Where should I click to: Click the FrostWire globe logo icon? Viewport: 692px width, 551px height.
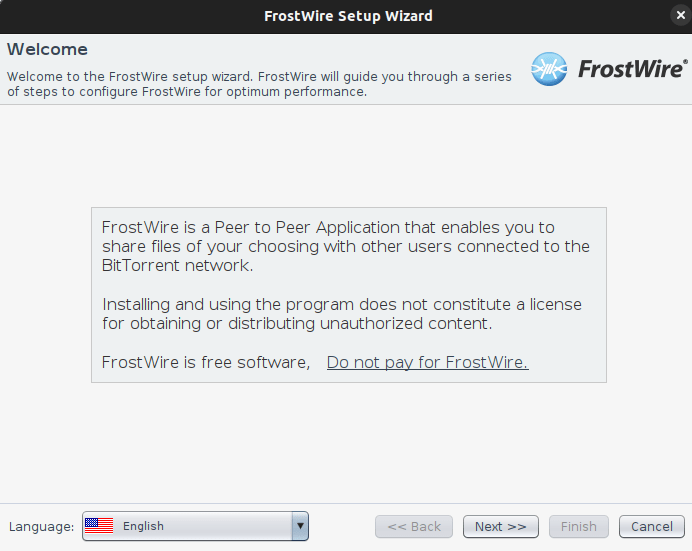[x=549, y=69]
